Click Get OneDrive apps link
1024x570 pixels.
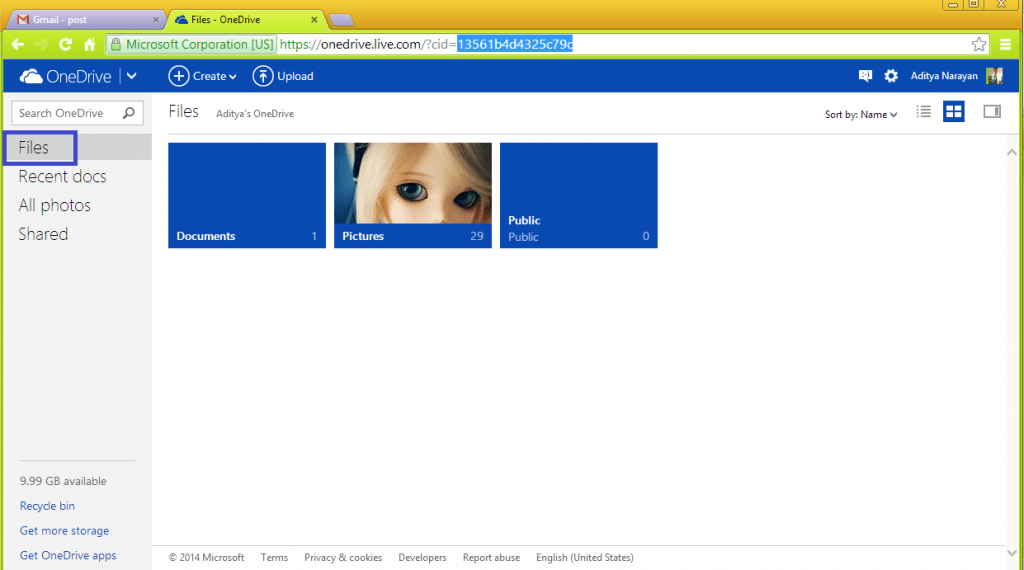pos(68,556)
